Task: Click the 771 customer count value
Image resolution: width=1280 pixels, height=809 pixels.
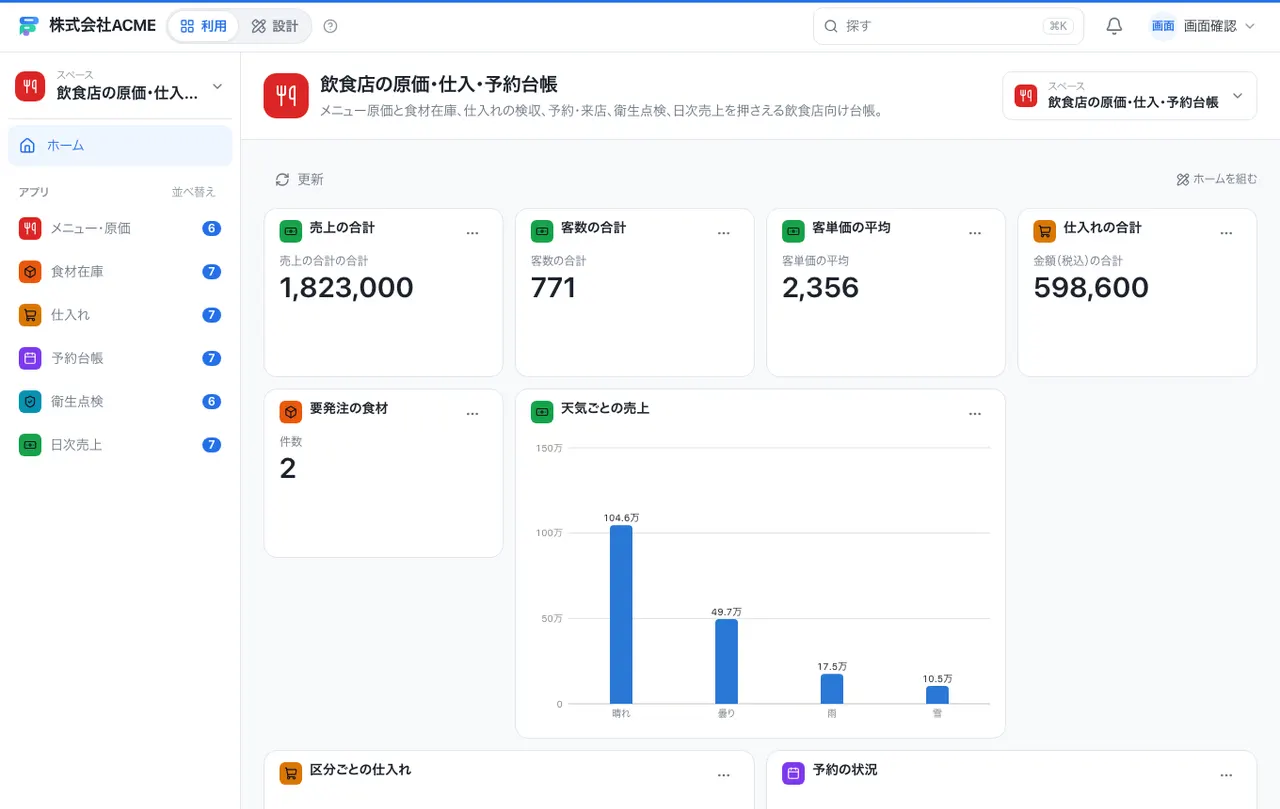Action: click(x=553, y=288)
